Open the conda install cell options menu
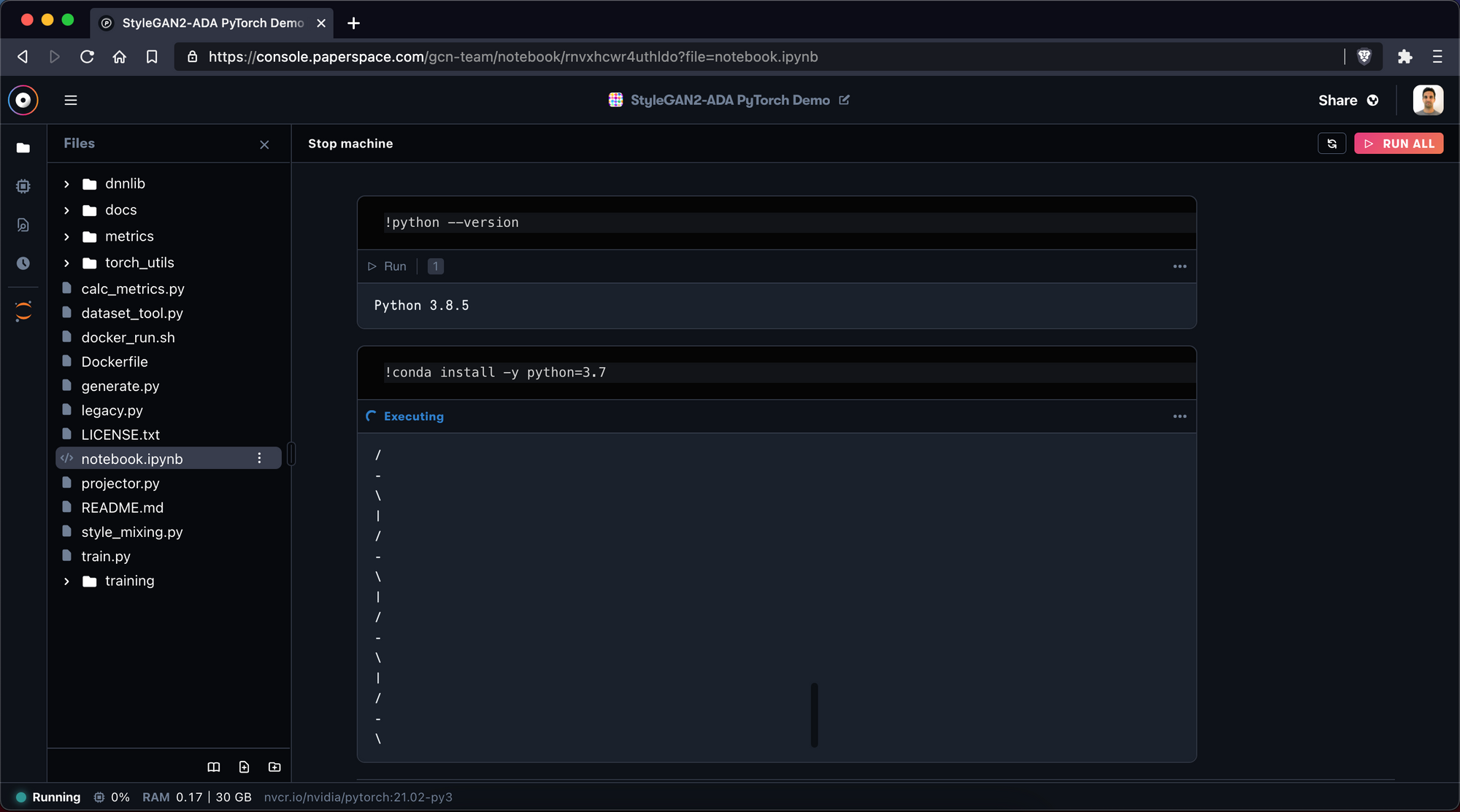1460x812 pixels. click(1180, 417)
